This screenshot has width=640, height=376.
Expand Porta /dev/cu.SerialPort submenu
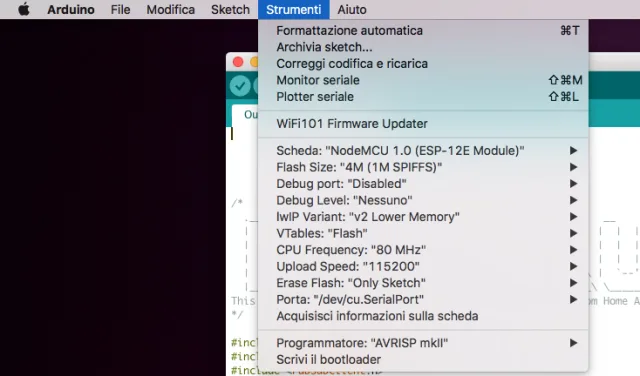(x=423, y=299)
